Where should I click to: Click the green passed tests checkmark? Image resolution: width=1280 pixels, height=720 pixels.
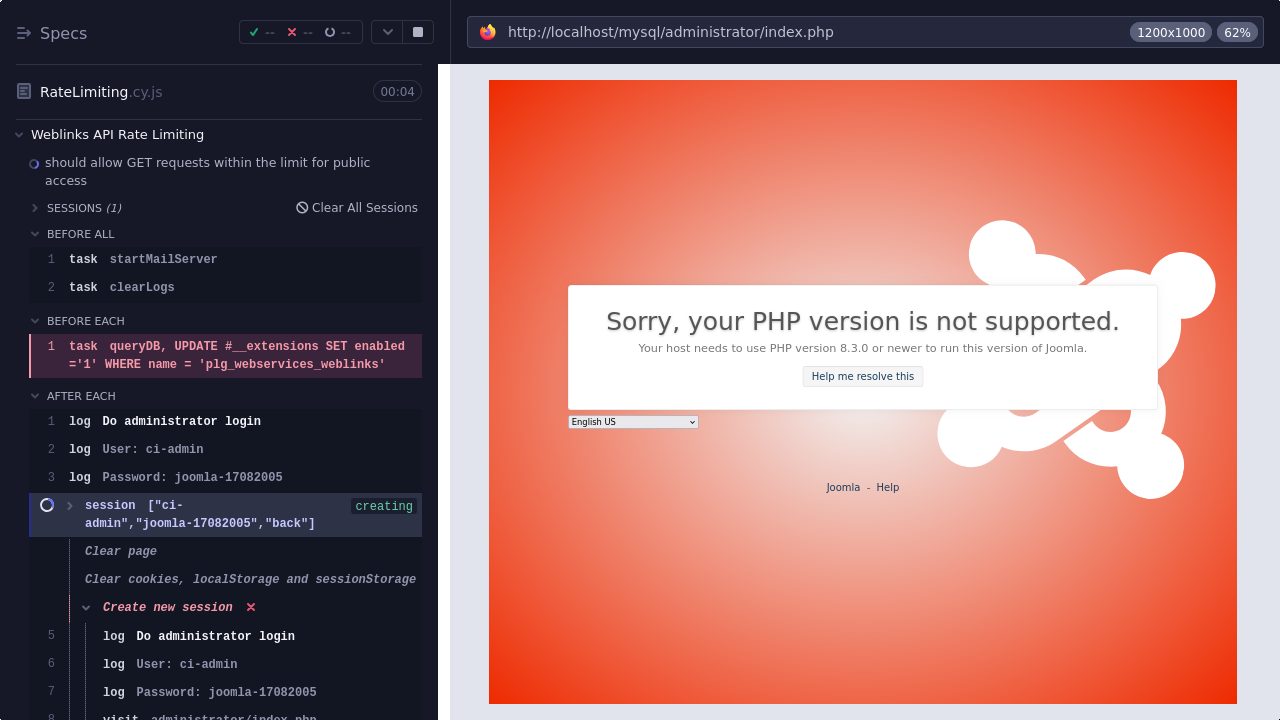tap(254, 32)
